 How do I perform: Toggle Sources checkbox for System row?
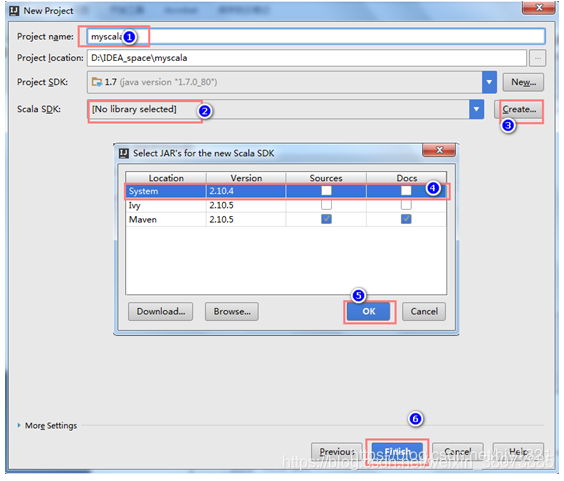[x=326, y=190]
